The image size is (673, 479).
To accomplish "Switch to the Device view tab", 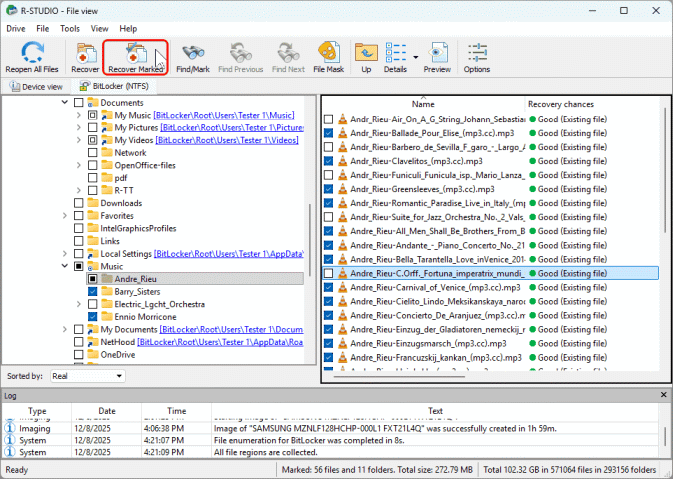I will (x=36, y=87).
